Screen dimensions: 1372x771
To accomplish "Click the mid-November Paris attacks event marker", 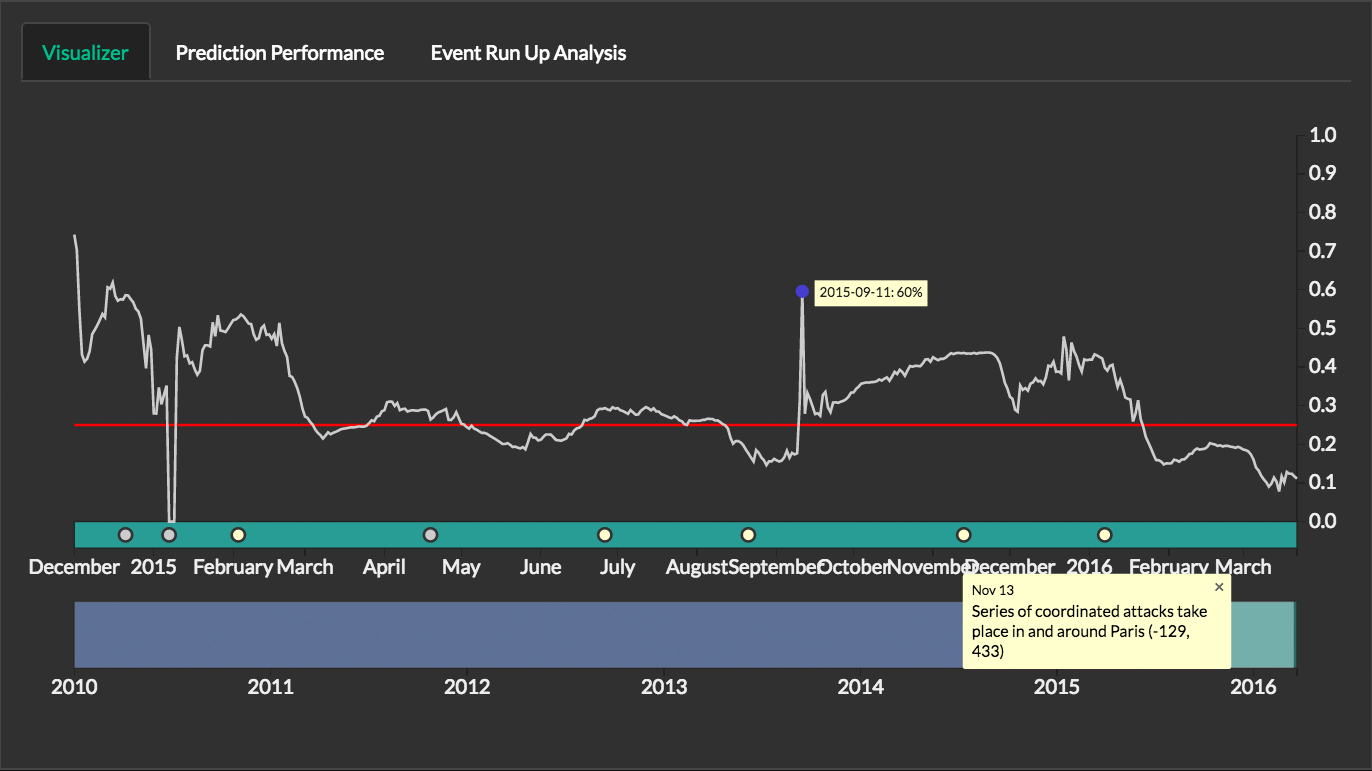I will click(964, 535).
